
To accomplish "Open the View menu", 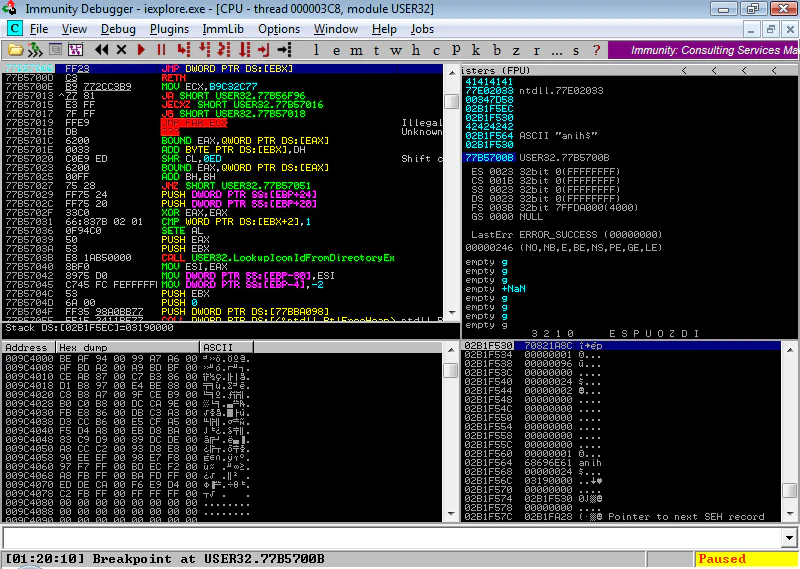I will tap(74, 29).
